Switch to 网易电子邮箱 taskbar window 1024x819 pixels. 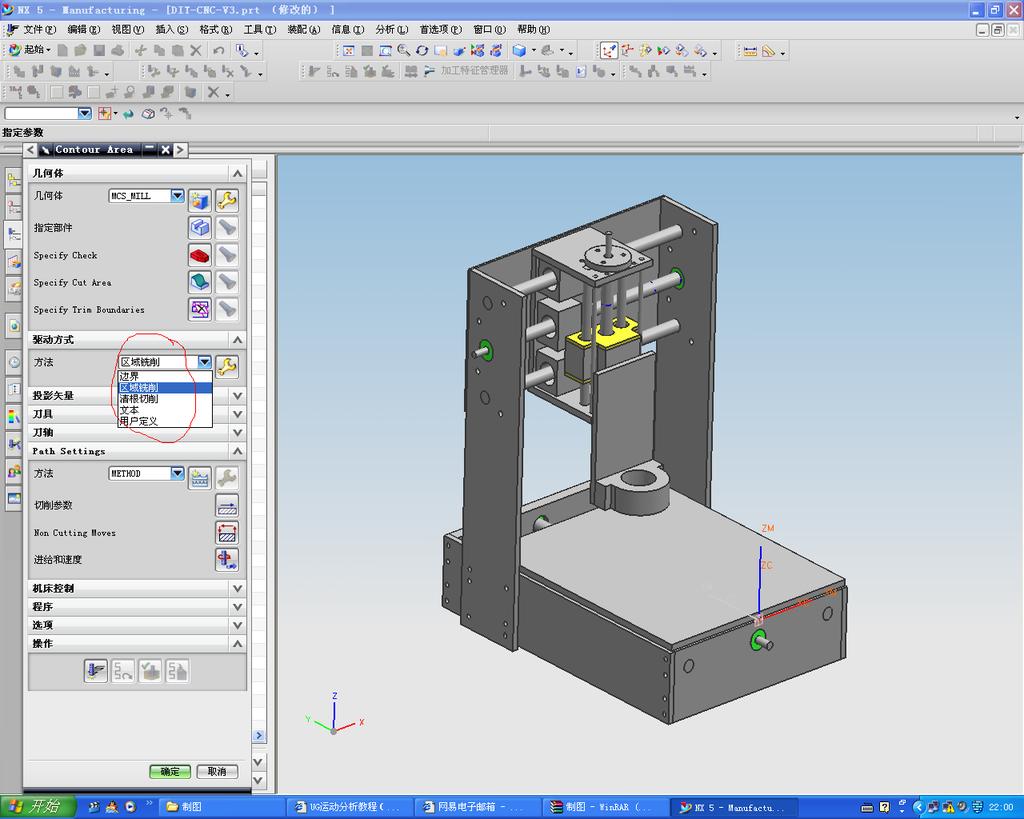[477, 807]
